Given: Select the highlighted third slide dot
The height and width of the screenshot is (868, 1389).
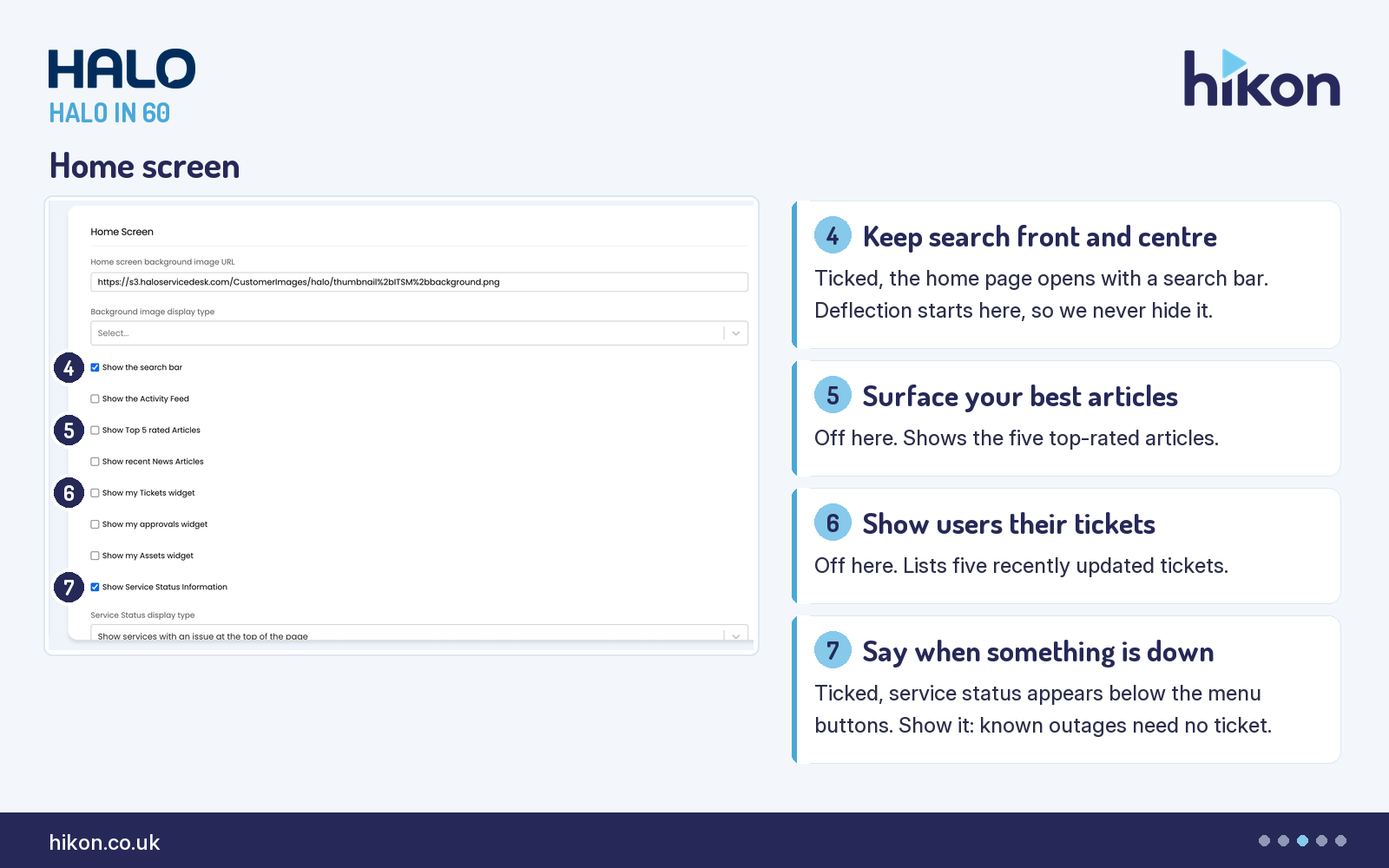Looking at the screenshot, I should pos(1302,840).
